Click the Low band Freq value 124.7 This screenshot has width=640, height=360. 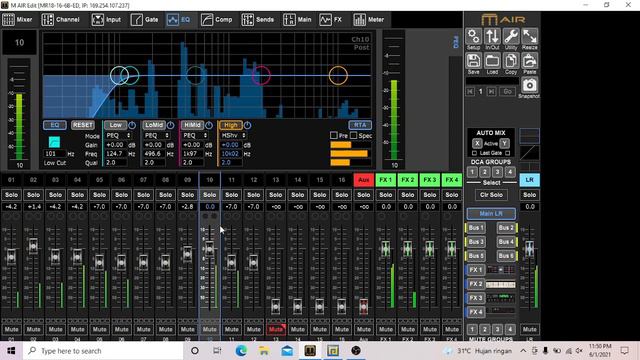116,153
